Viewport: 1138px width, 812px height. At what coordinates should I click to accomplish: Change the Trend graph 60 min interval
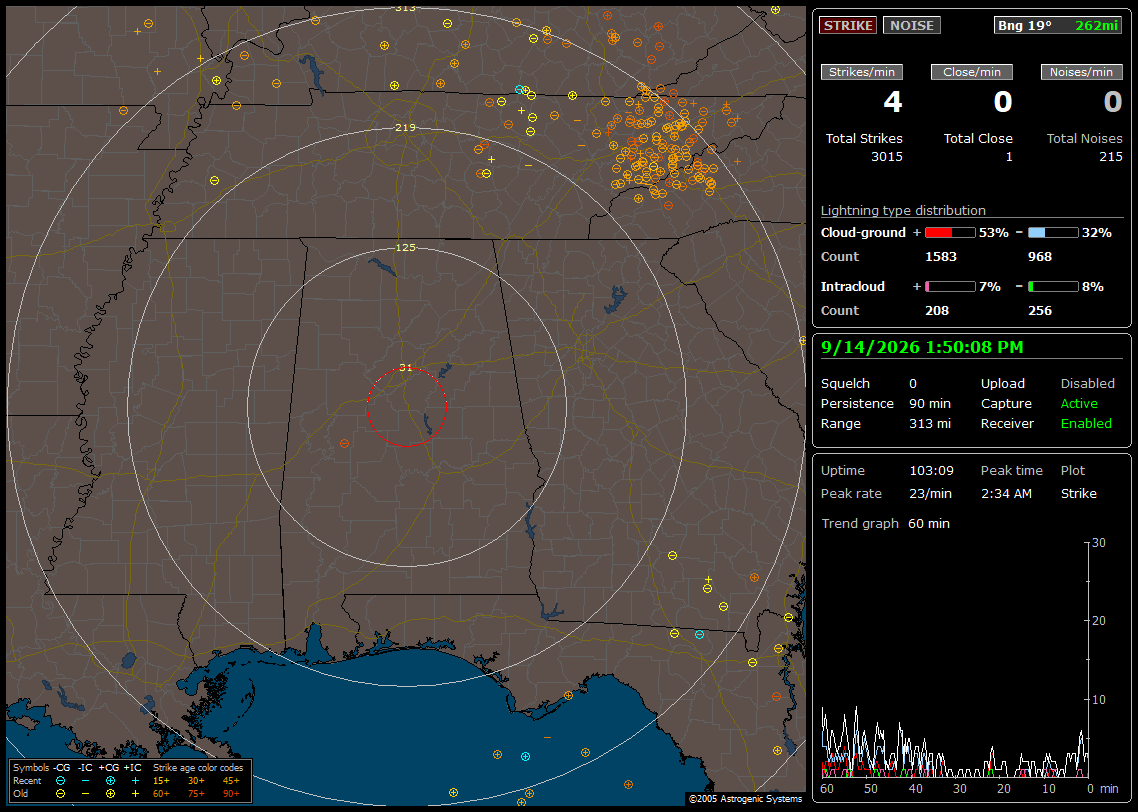(x=929, y=524)
